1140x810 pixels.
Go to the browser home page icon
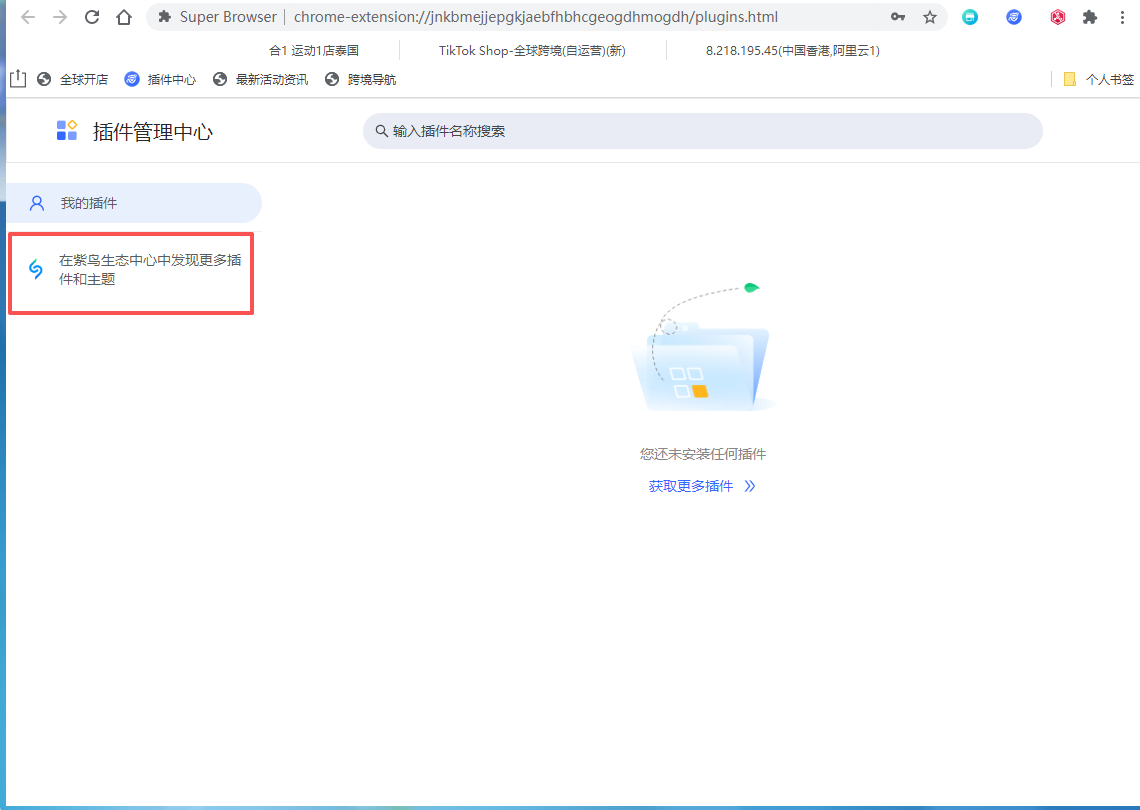124,17
